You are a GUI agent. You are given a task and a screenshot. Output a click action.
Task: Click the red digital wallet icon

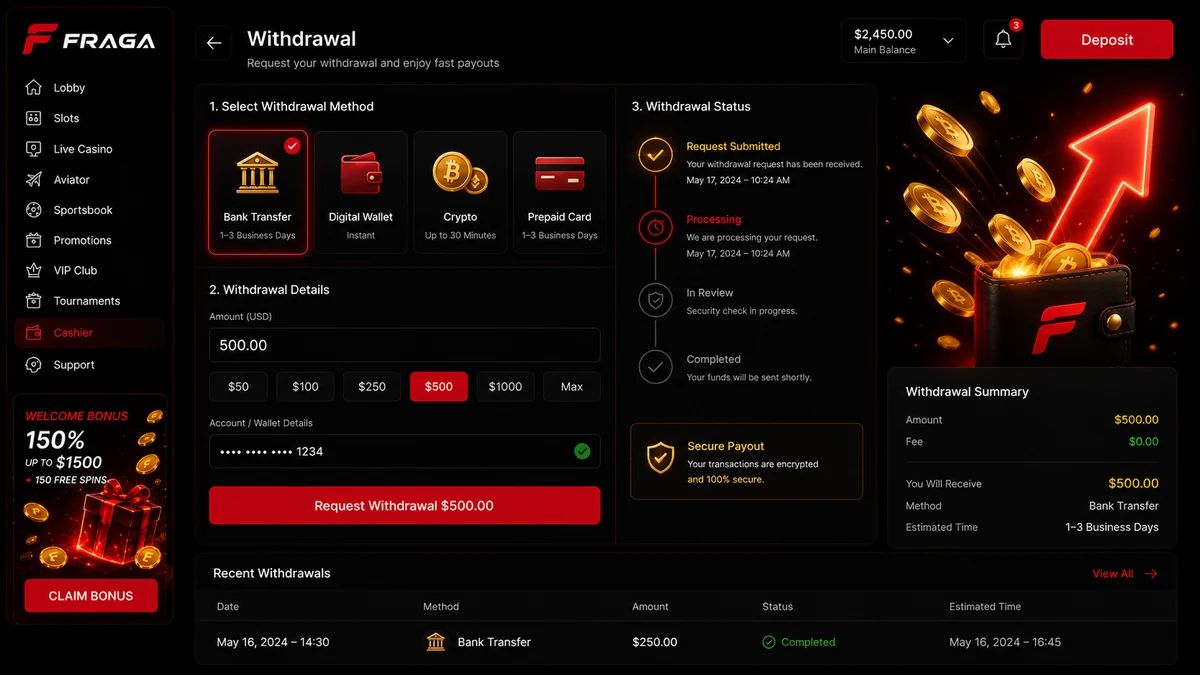[361, 174]
